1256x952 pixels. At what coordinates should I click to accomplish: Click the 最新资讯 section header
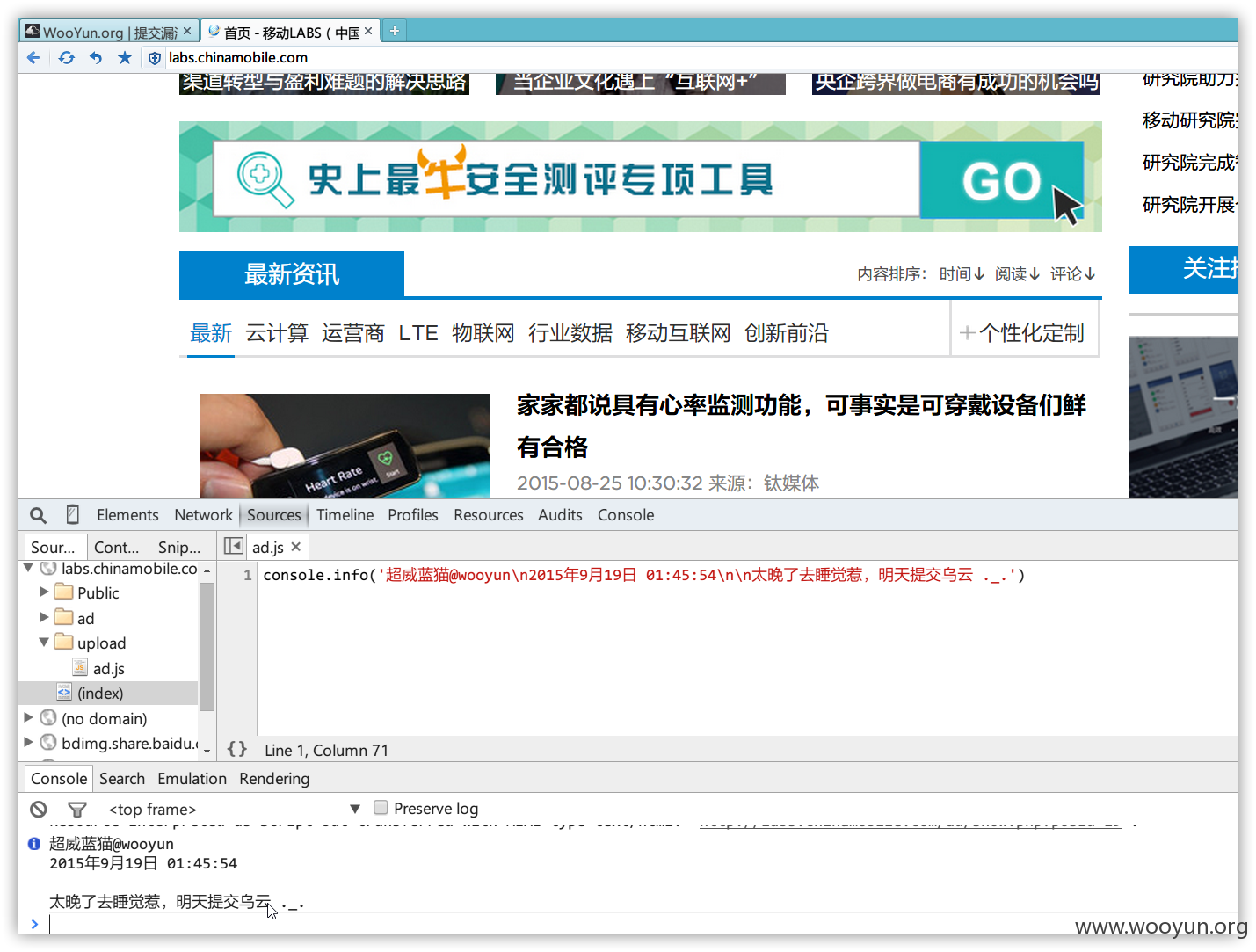click(292, 274)
